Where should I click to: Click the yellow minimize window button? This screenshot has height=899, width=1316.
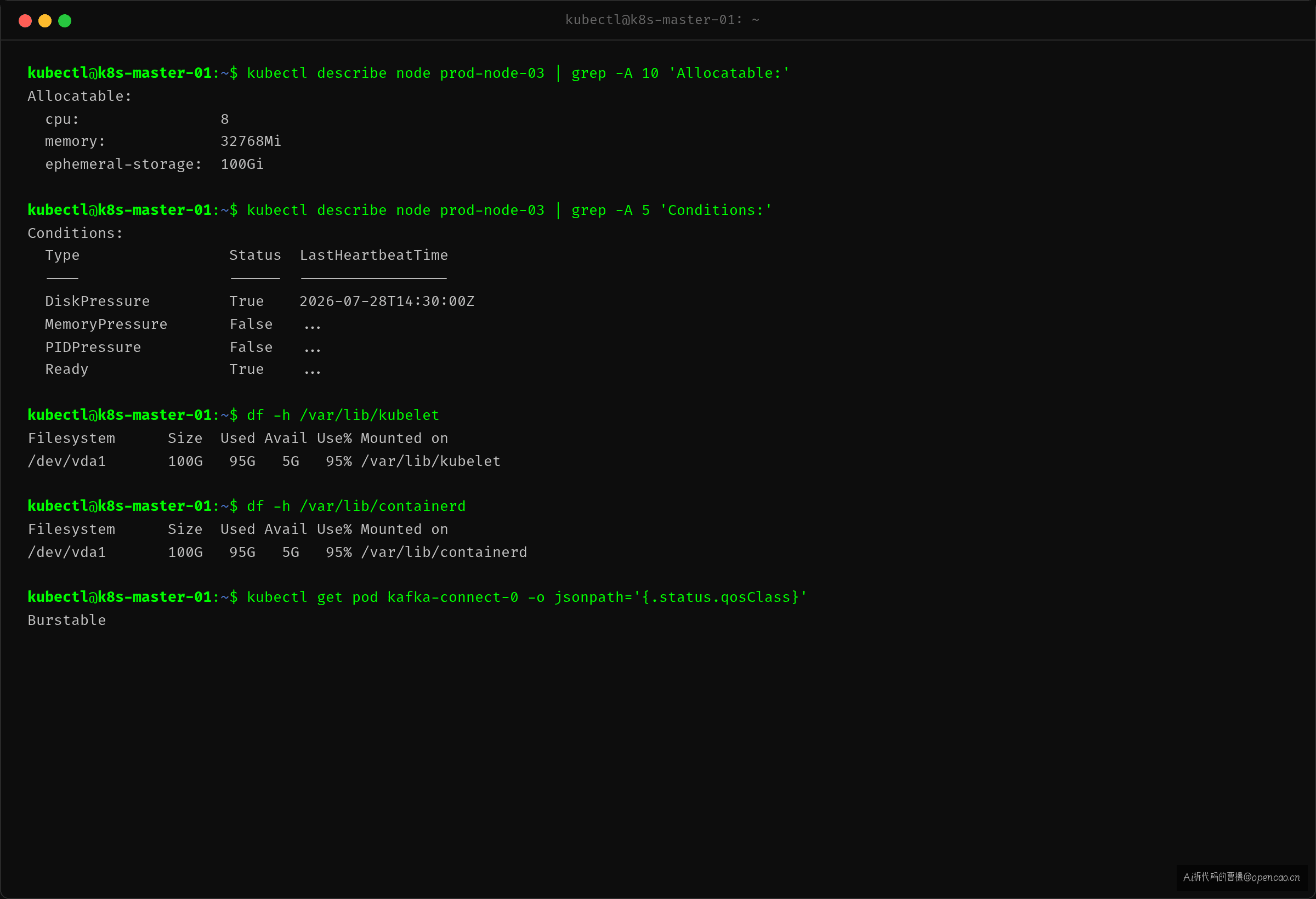pyautogui.click(x=45, y=21)
